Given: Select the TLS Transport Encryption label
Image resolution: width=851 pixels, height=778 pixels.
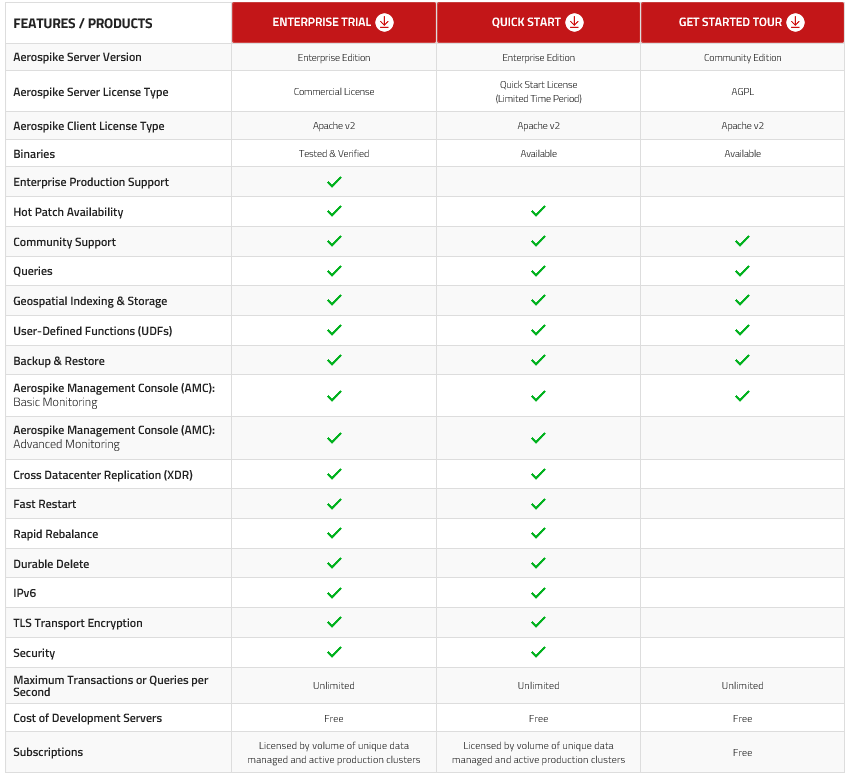Looking at the screenshot, I should point(78,623).
